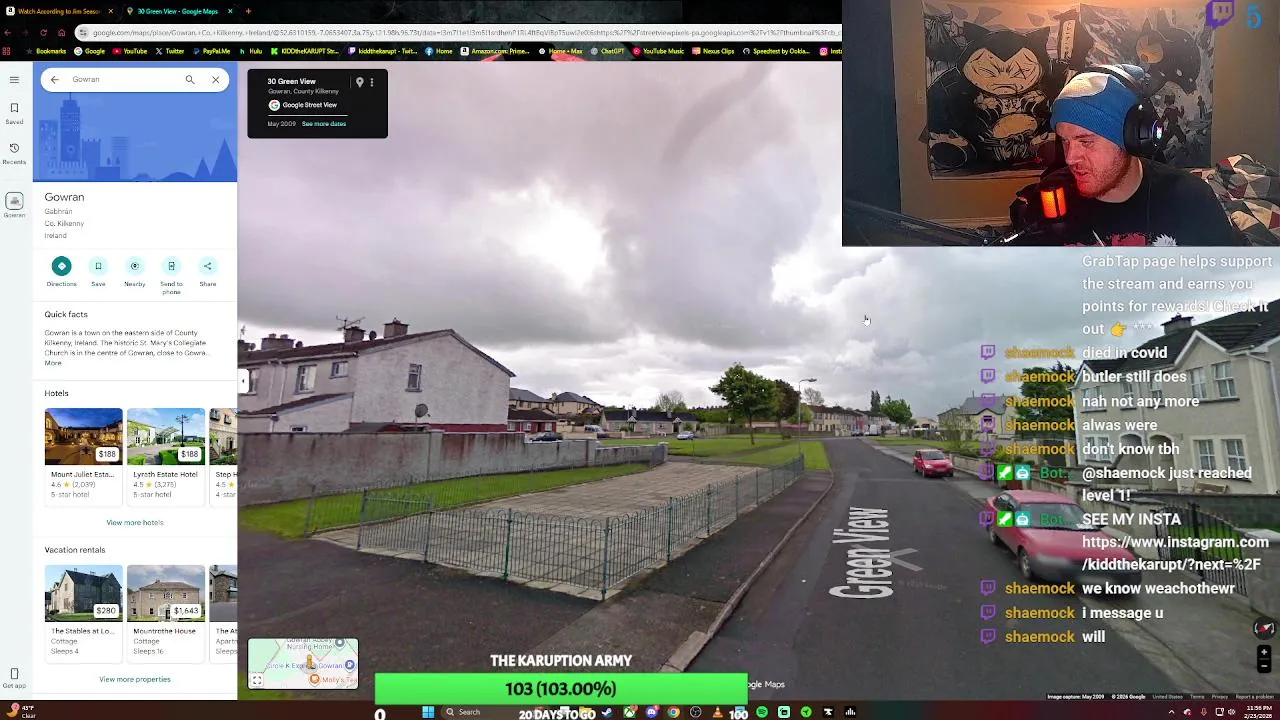Screen dimensions: 1280x720
Task: Open the Nexus Clips bookmark
Action: (x=713, y=51)
